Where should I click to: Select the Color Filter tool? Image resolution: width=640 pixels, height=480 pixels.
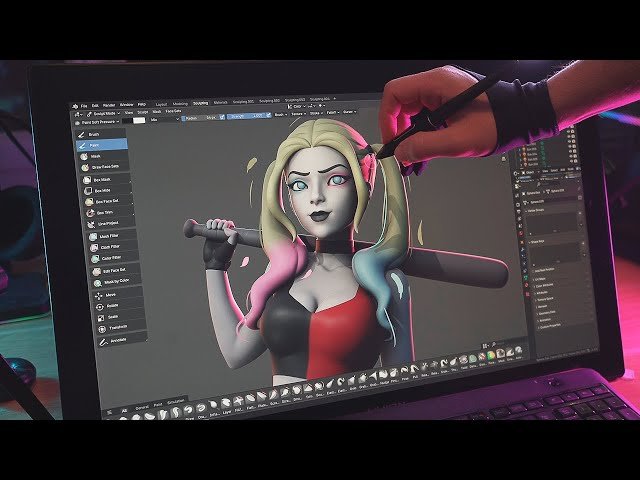[x=114, y=258]
